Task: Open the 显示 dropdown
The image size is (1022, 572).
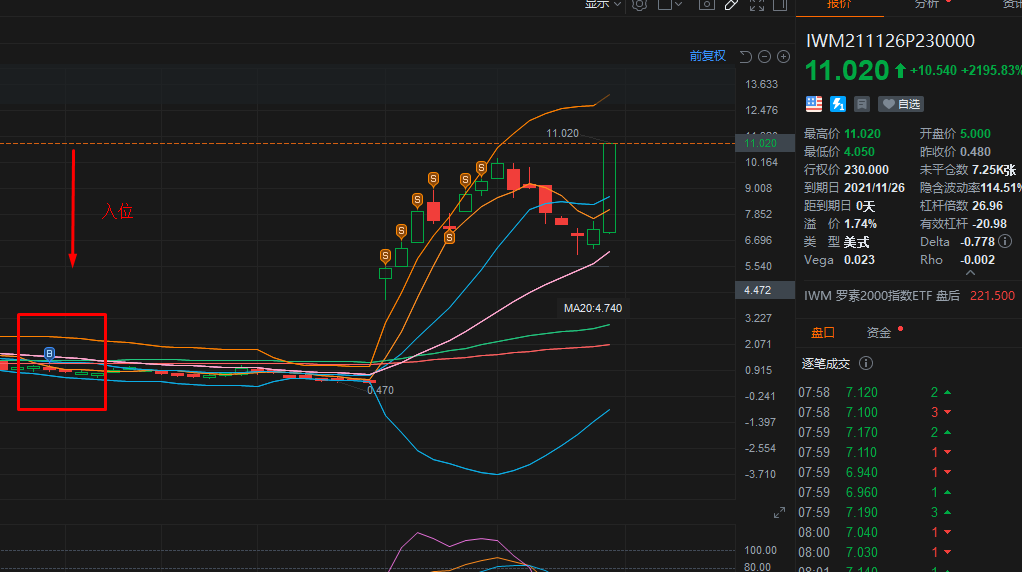Action: (x=602, y=4)
